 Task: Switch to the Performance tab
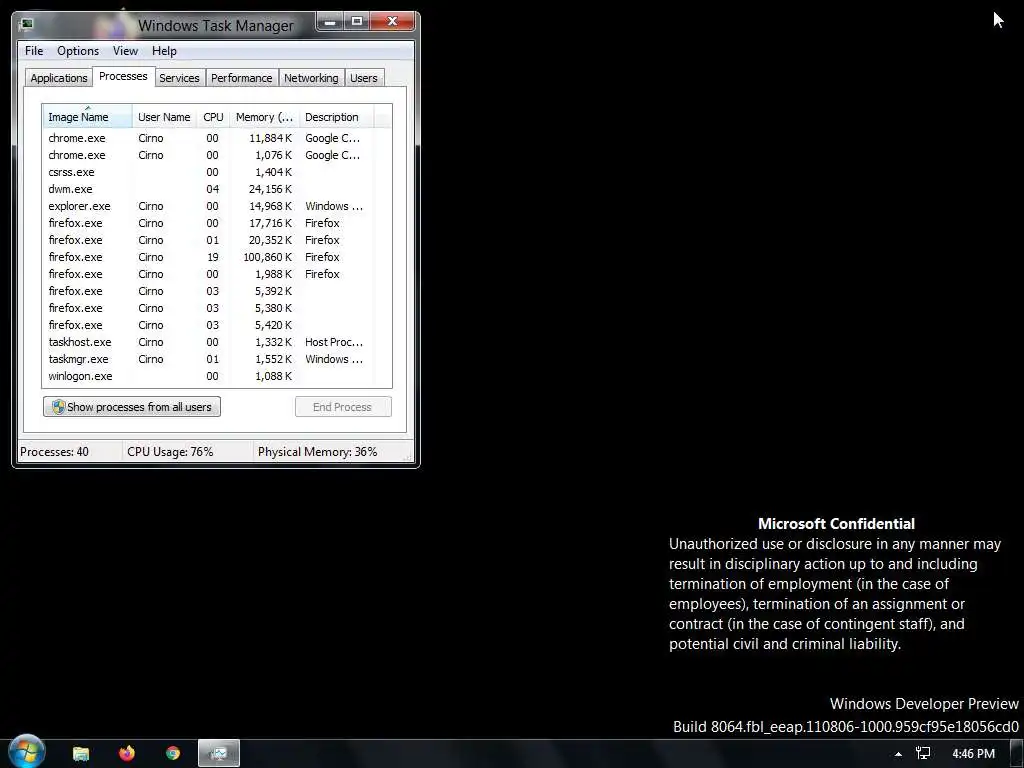[x=241, y=78]
